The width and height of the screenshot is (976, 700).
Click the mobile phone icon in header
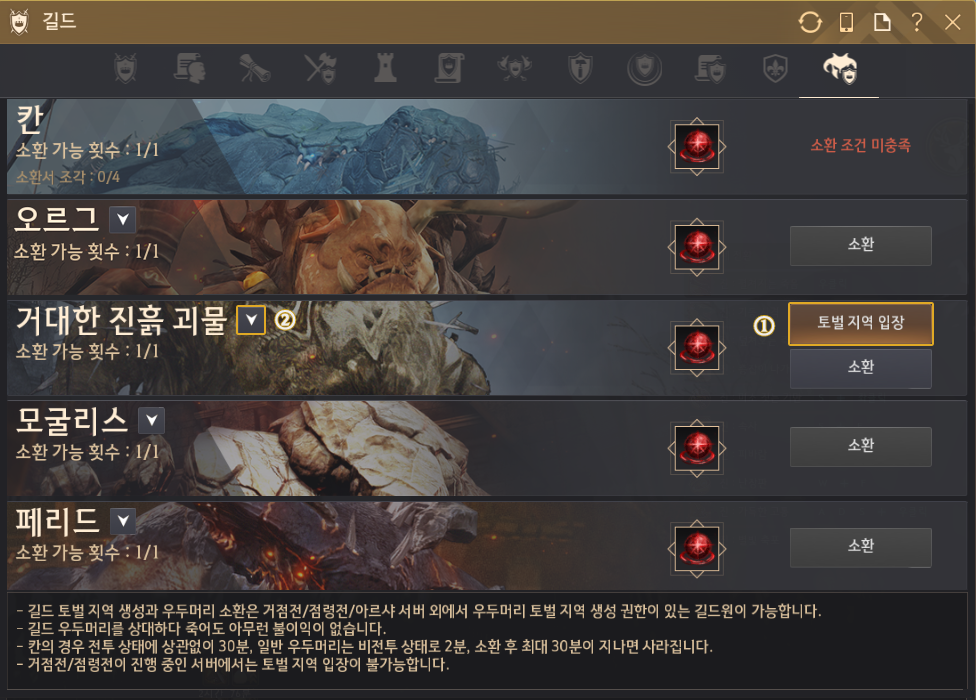pyautogui.click(x=846, y=22)
